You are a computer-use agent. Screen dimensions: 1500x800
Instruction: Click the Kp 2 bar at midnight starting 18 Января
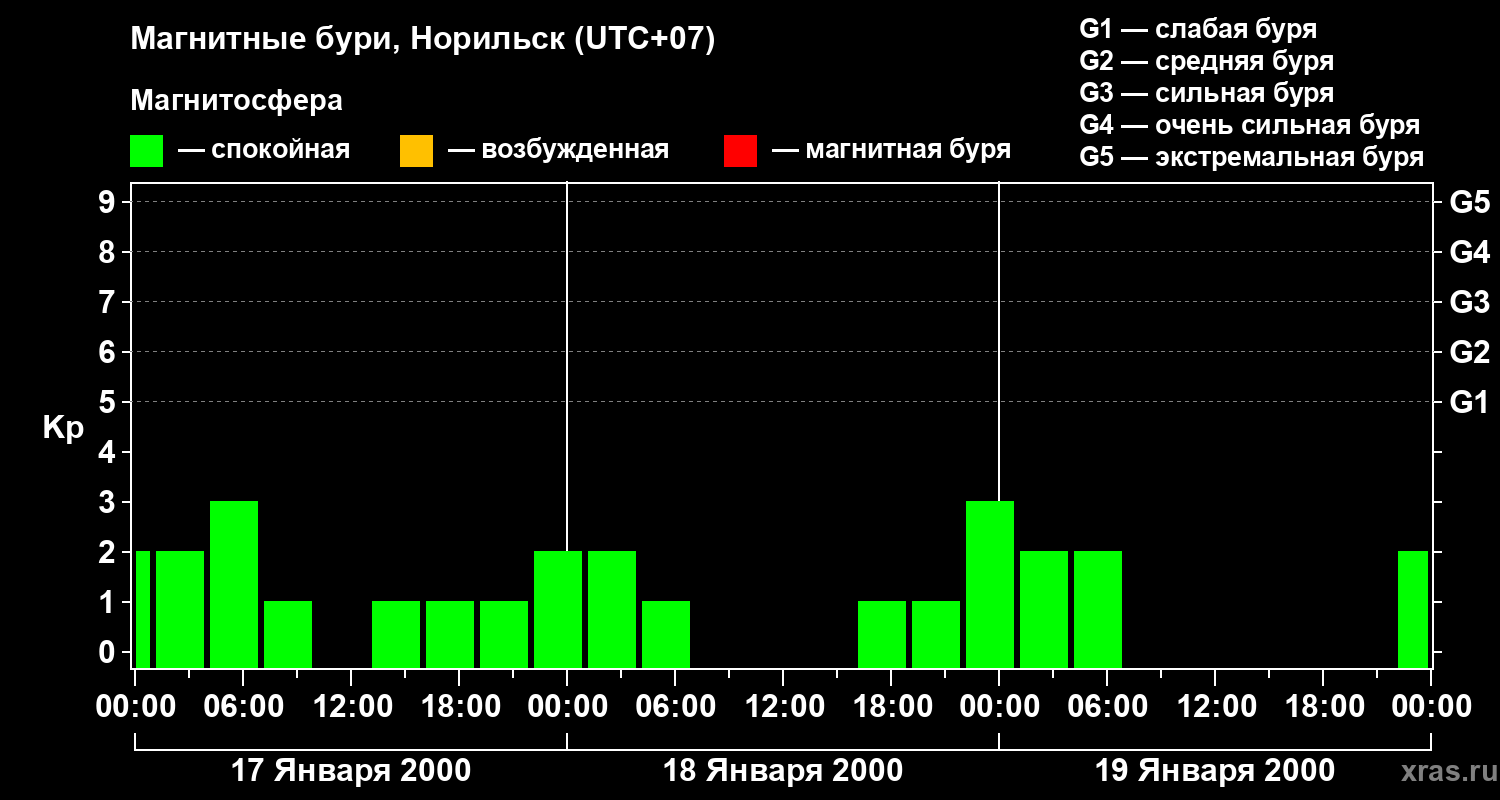(x=558, y=609)
